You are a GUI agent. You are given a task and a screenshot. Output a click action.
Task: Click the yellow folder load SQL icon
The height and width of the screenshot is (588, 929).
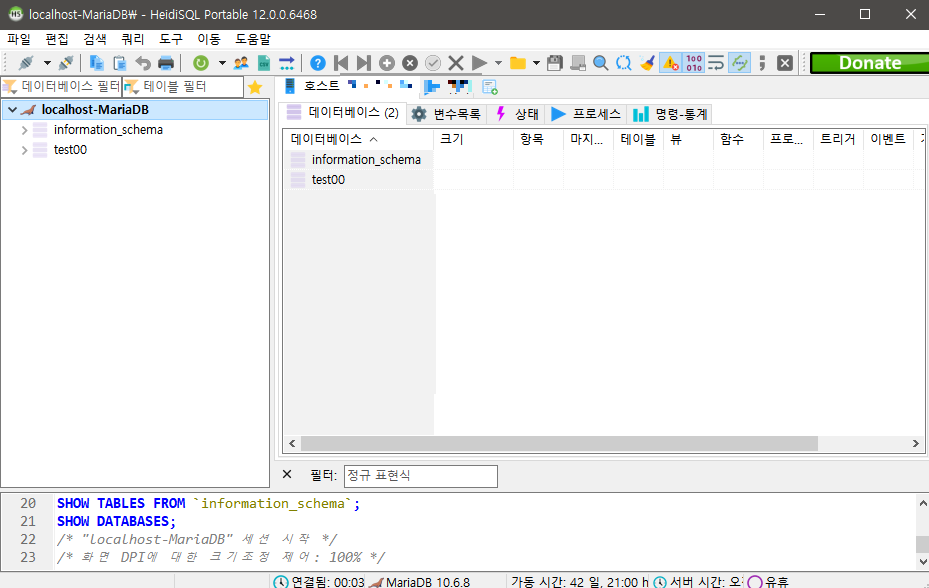tap(518, 63)
